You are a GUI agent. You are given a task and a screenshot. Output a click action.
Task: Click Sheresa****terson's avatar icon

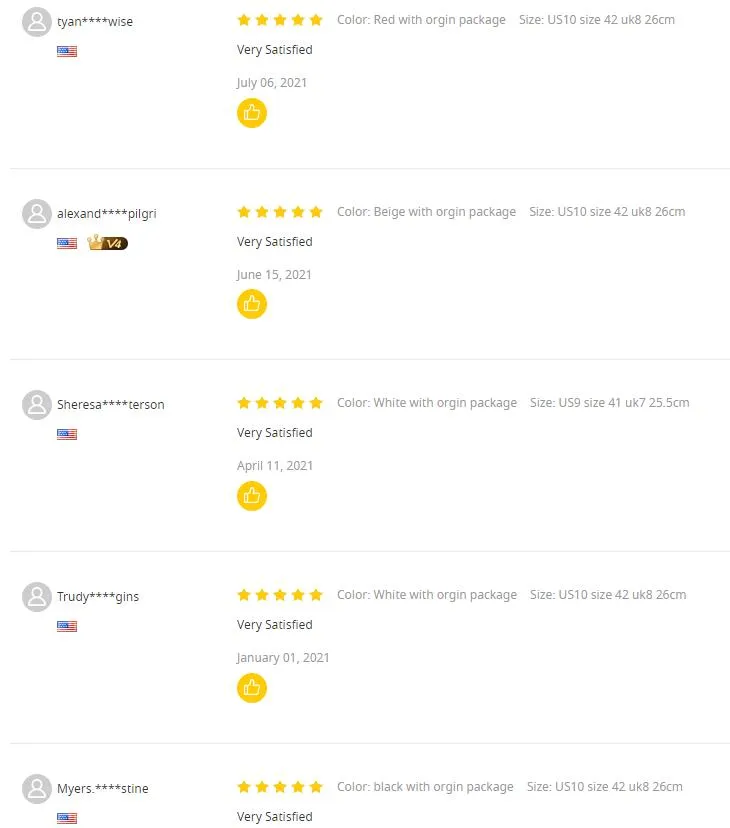pos(37,404)
